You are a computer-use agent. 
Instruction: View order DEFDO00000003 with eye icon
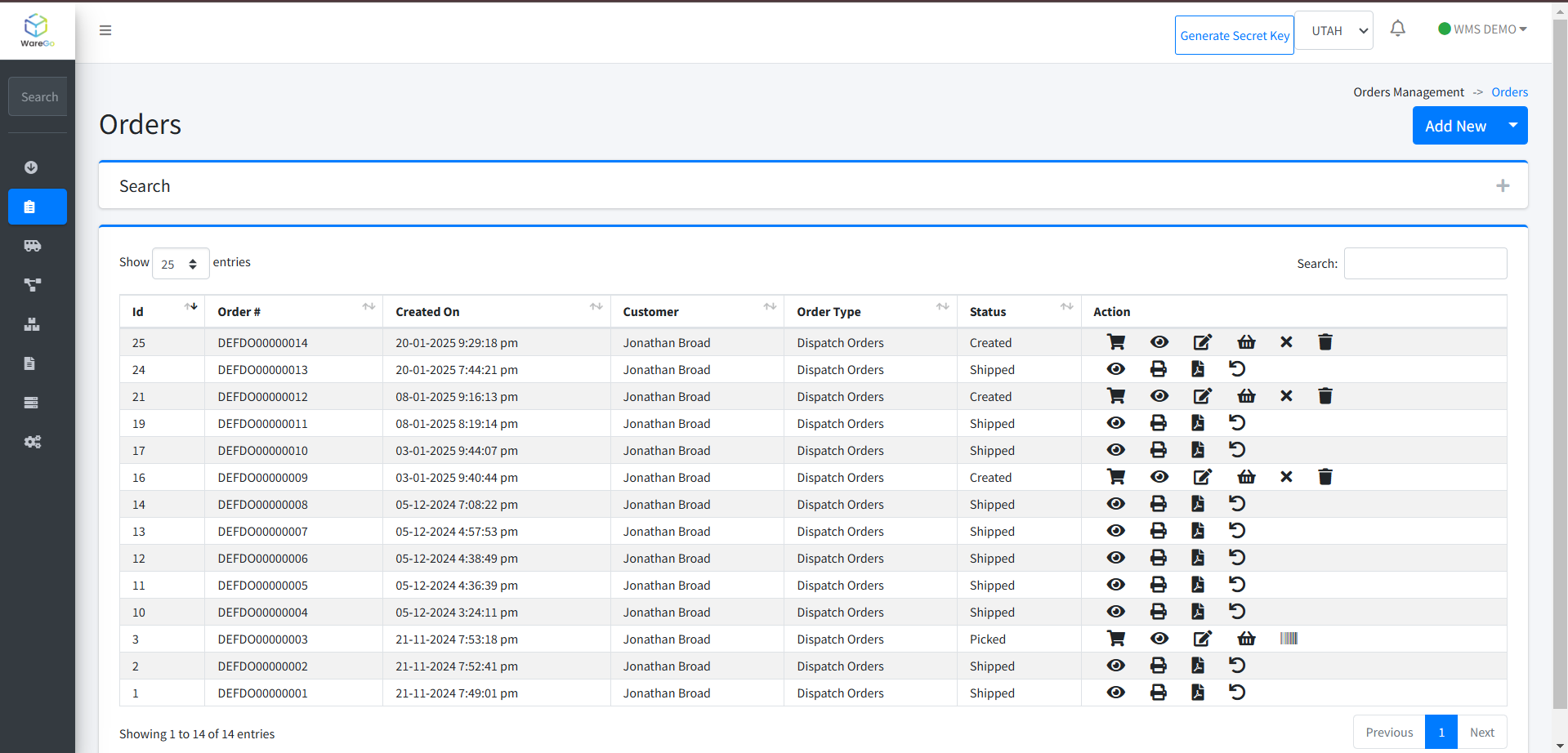coord(1159,639)
